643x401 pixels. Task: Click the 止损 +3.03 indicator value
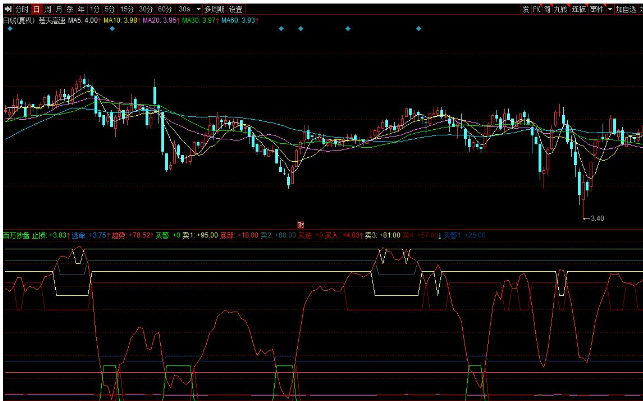[x=51, y=235]
